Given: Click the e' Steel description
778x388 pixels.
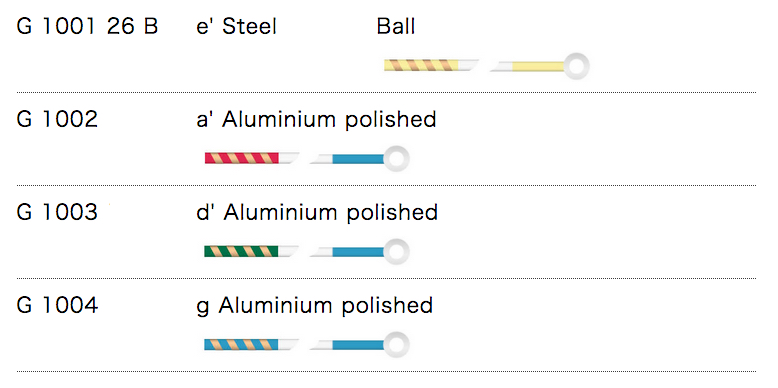Looking at the screenshot, I should 237,26.
